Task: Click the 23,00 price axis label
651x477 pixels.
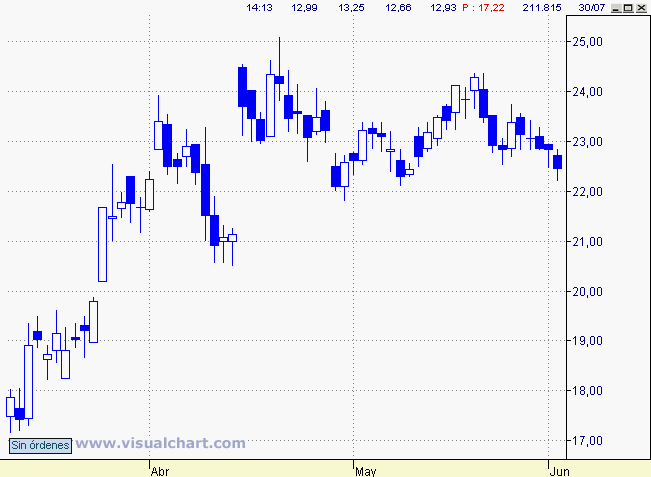Action: tap(587, 142)
